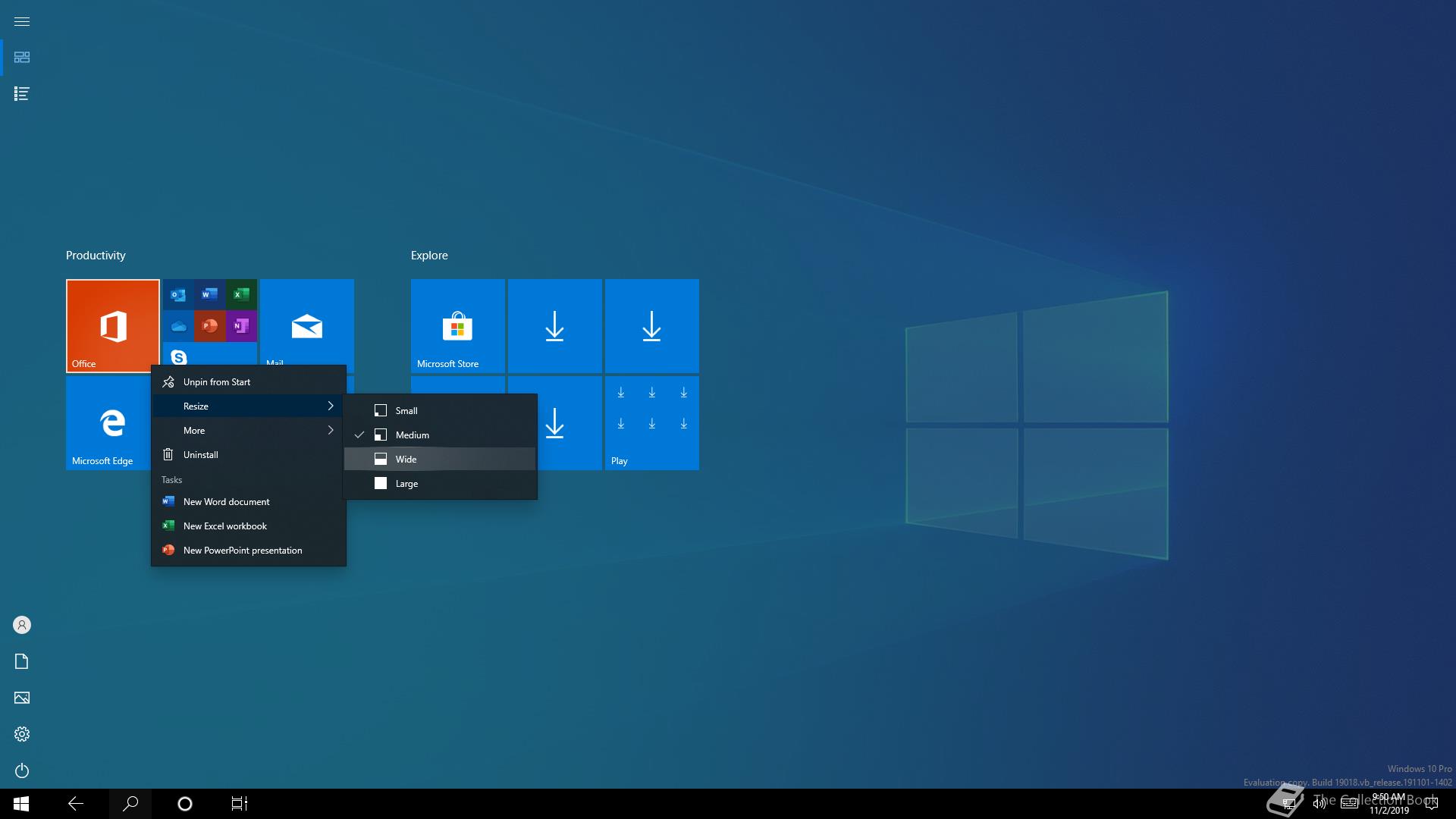This screenshot has height=819, width=1456.
Task: Open Task View on taskbar
Action: tap(240, 804)
